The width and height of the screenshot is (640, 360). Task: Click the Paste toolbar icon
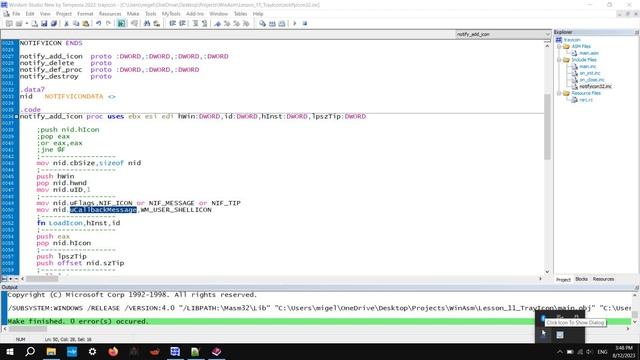[x=86, y=24]
